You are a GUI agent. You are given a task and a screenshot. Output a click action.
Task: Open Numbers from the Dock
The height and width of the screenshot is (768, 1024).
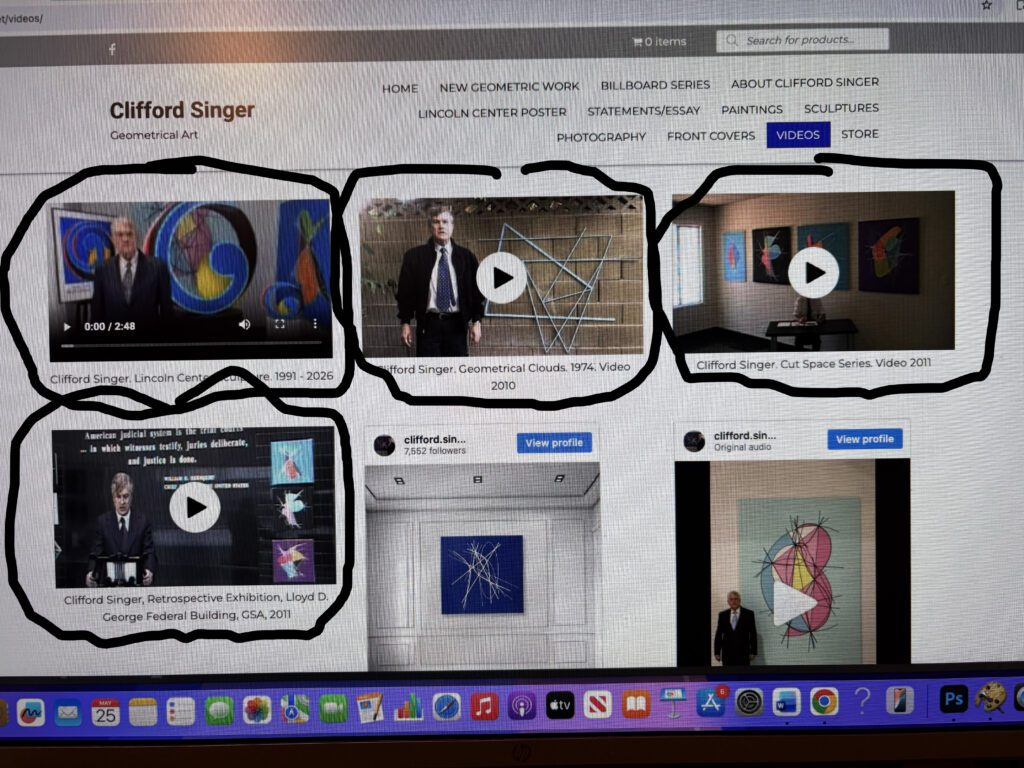(x=408, y=708)
